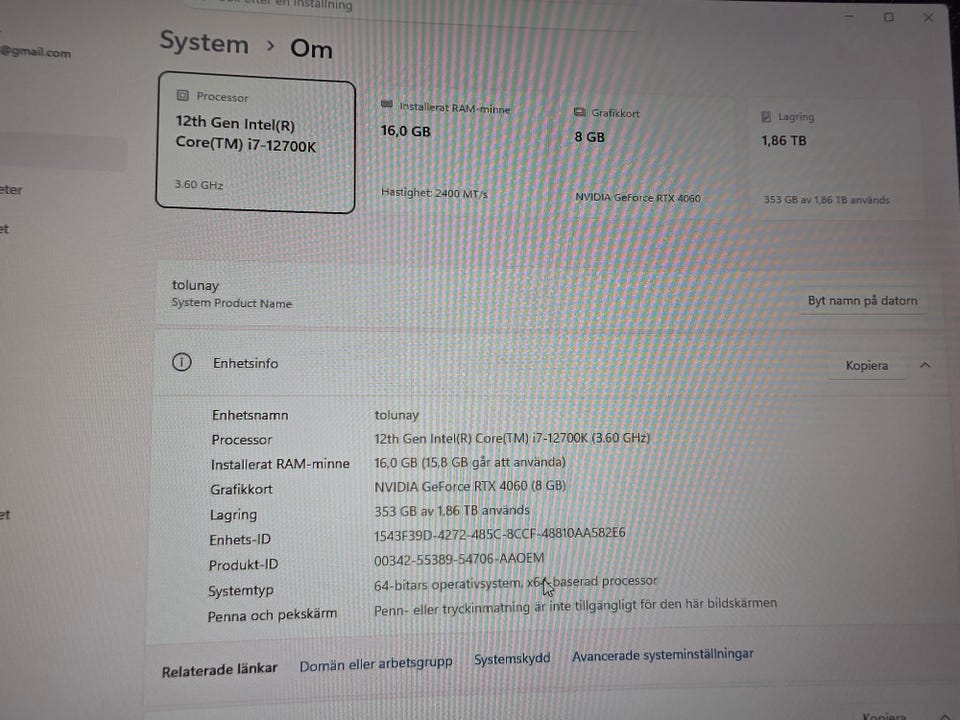Close the Settings window
Screen dimensions: 960x720
(x=929, y=18)
